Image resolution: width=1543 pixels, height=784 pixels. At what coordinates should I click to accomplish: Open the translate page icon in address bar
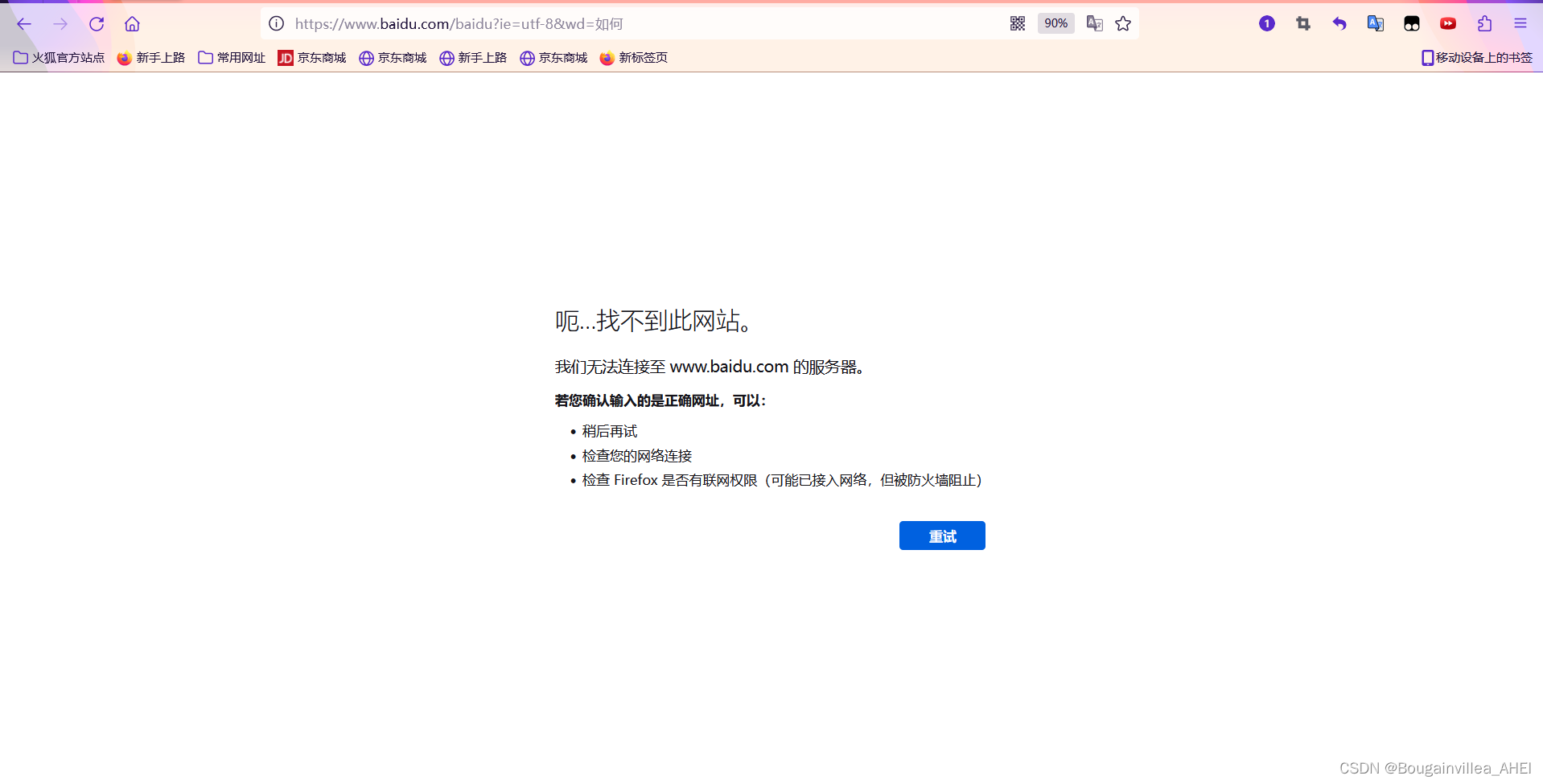[x=1095, y=23]
